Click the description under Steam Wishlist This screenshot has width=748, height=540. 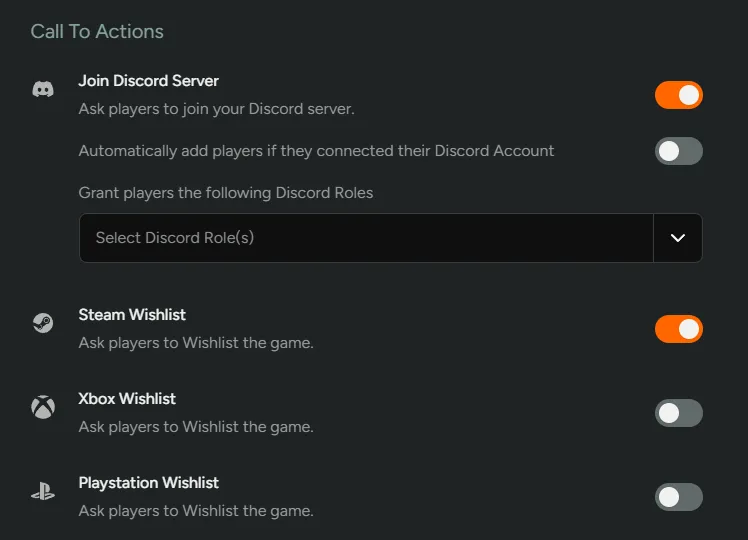(x=196, y=342)
